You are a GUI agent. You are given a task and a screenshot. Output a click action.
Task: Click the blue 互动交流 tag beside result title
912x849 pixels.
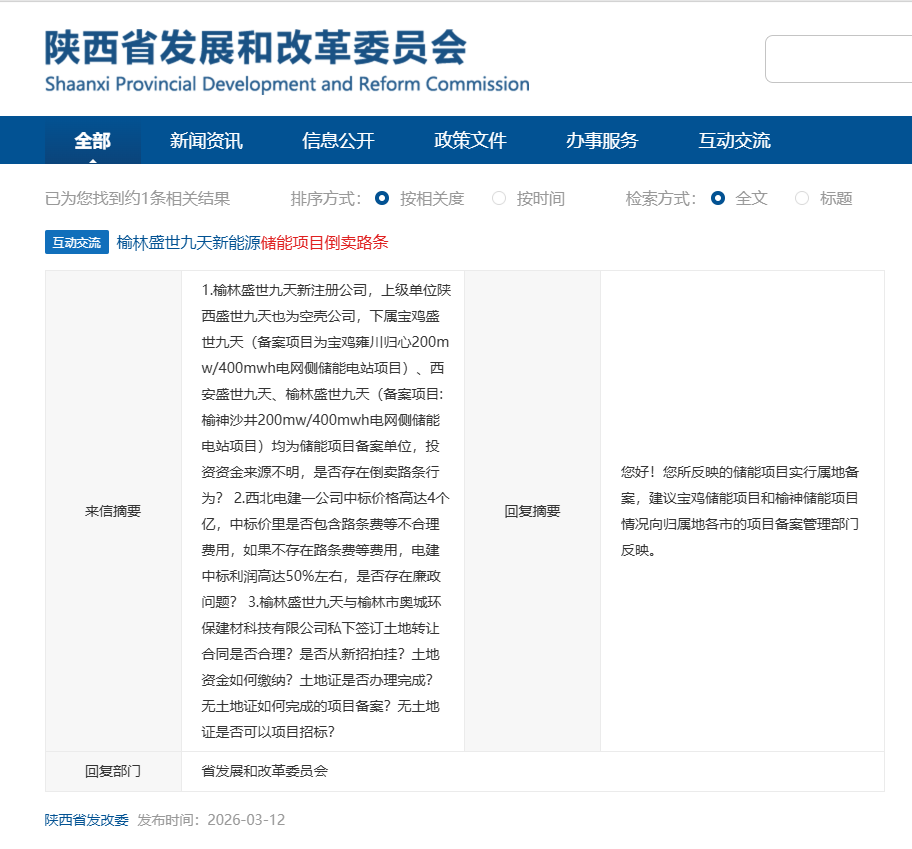[77, 243]
